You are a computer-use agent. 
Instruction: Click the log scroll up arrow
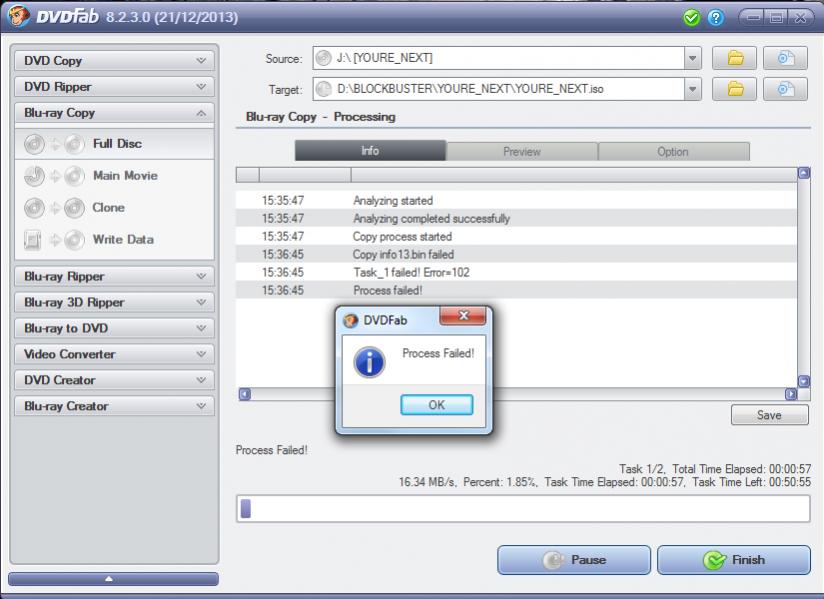pos(804,173)
